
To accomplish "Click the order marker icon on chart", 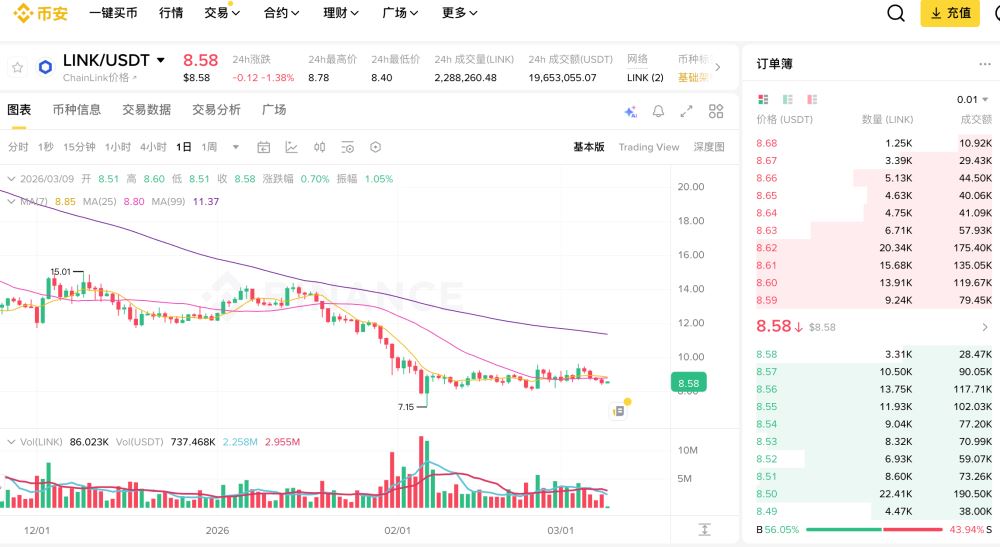I will 618,411.
